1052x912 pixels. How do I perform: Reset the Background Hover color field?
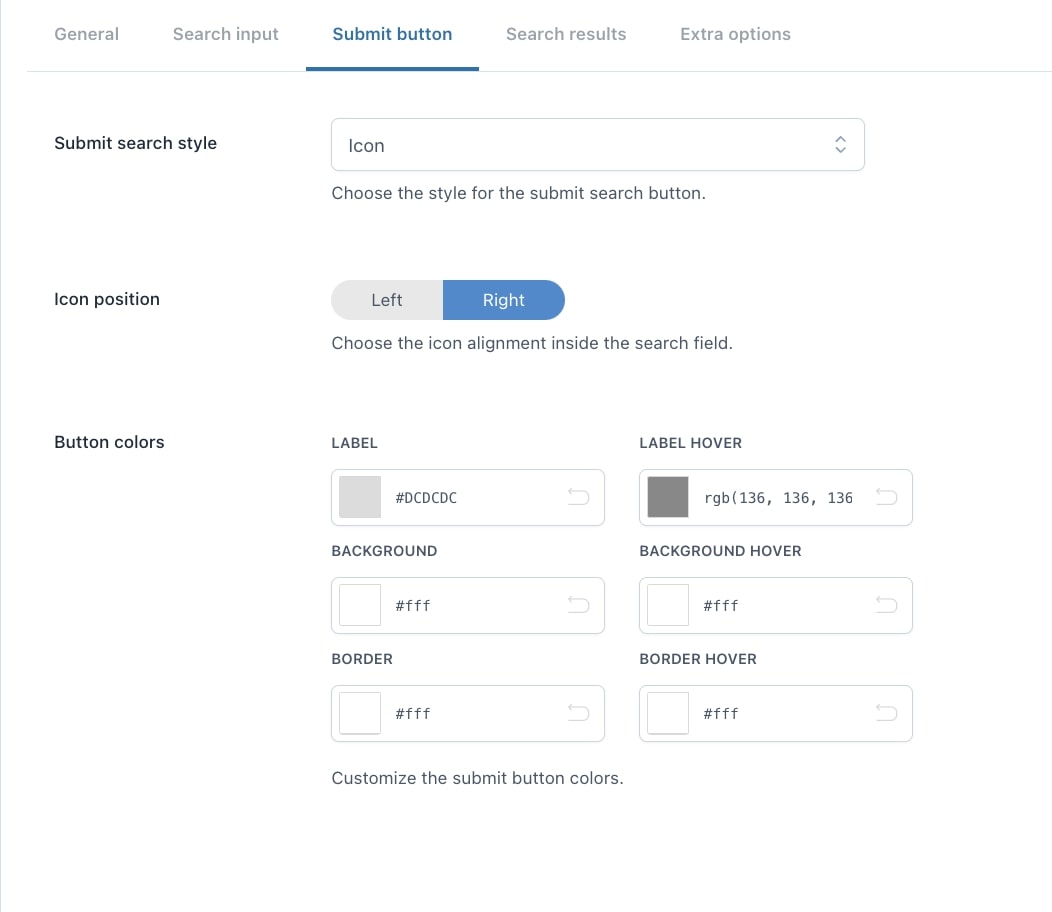[x=886, y=605]
